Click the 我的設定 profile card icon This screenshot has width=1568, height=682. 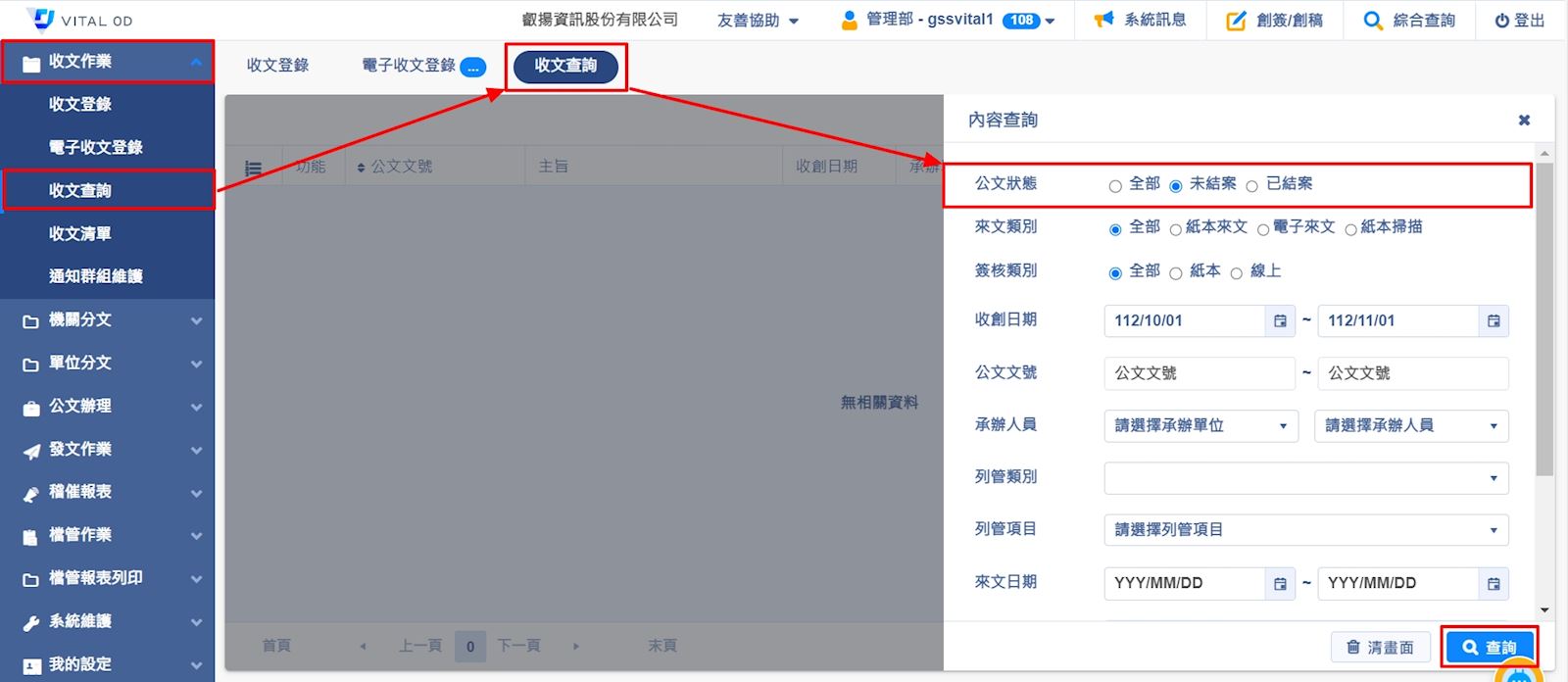coord(31,665)
